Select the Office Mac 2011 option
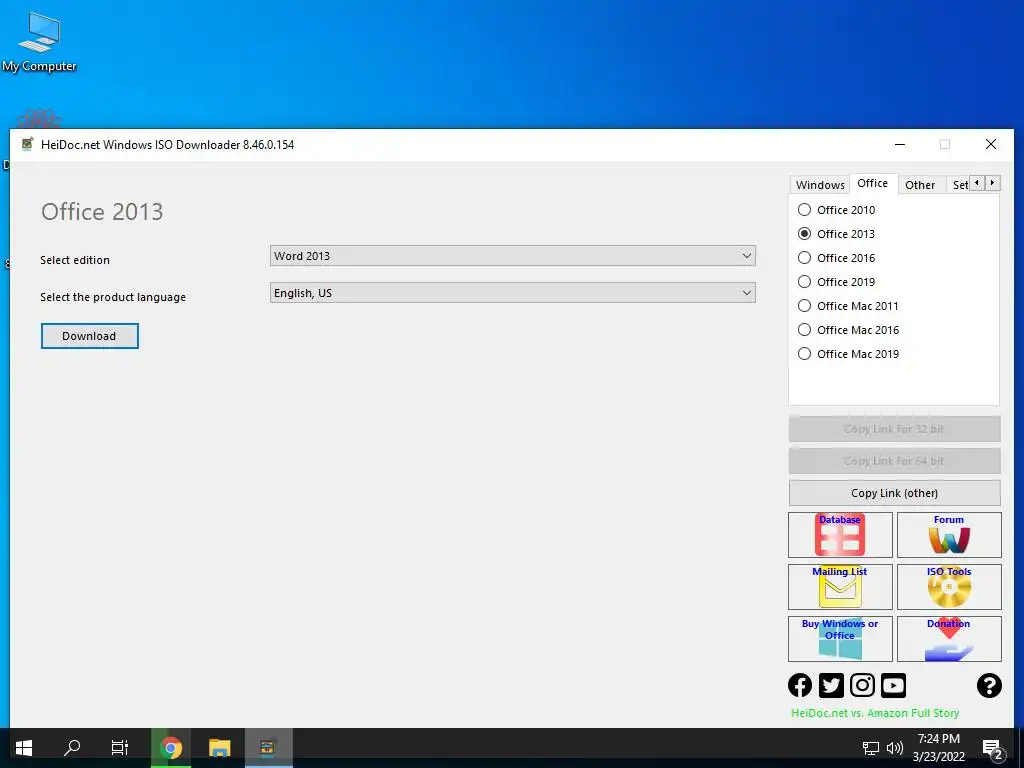This screenshot has height=768, width=1024. click(848, 306)
